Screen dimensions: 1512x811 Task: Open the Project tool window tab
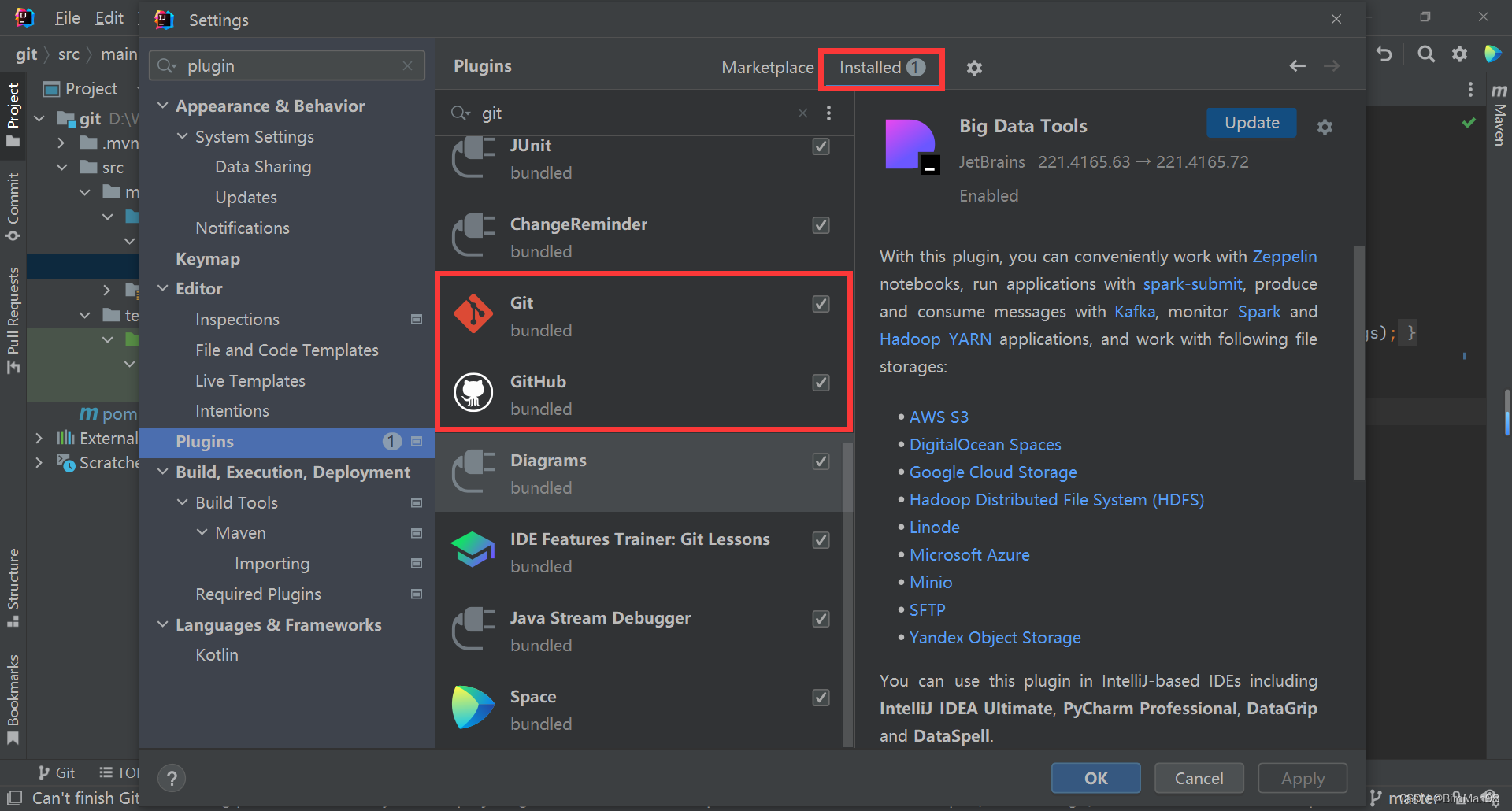[x=13, y=115]
